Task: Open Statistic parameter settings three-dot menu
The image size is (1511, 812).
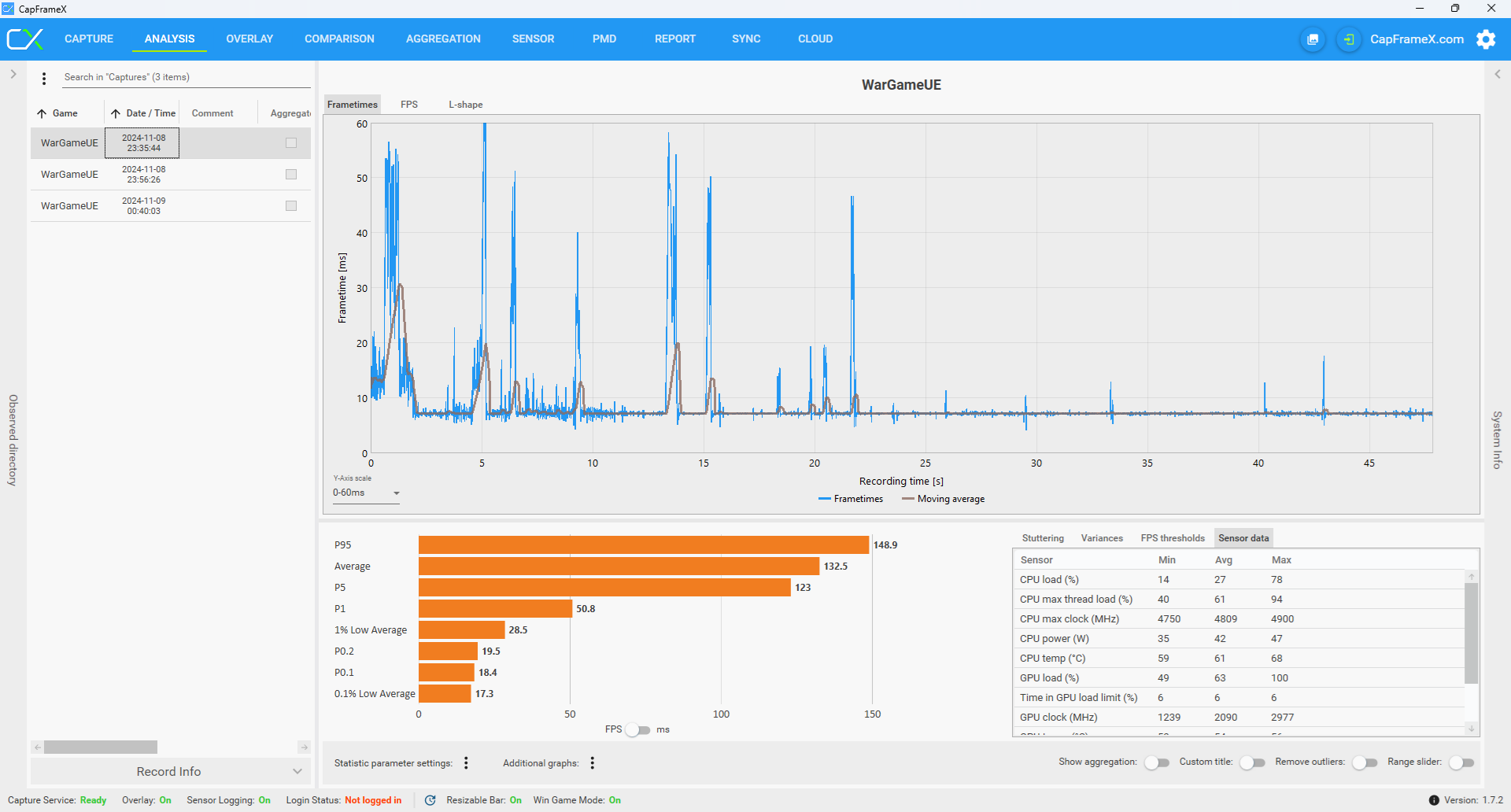Action: pyautogui.click(x=467, y=762)
